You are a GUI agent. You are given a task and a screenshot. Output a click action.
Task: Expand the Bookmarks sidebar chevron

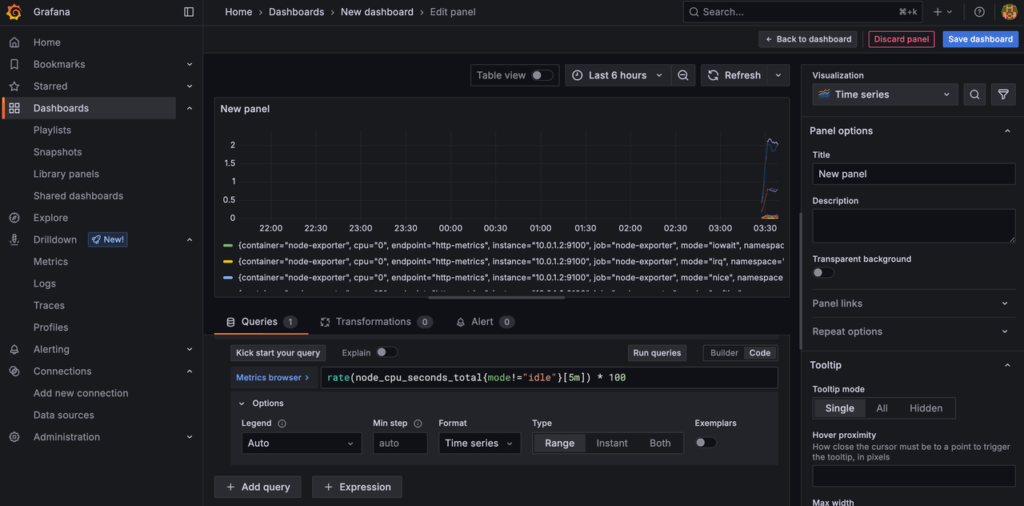click(x=190, y=64)
